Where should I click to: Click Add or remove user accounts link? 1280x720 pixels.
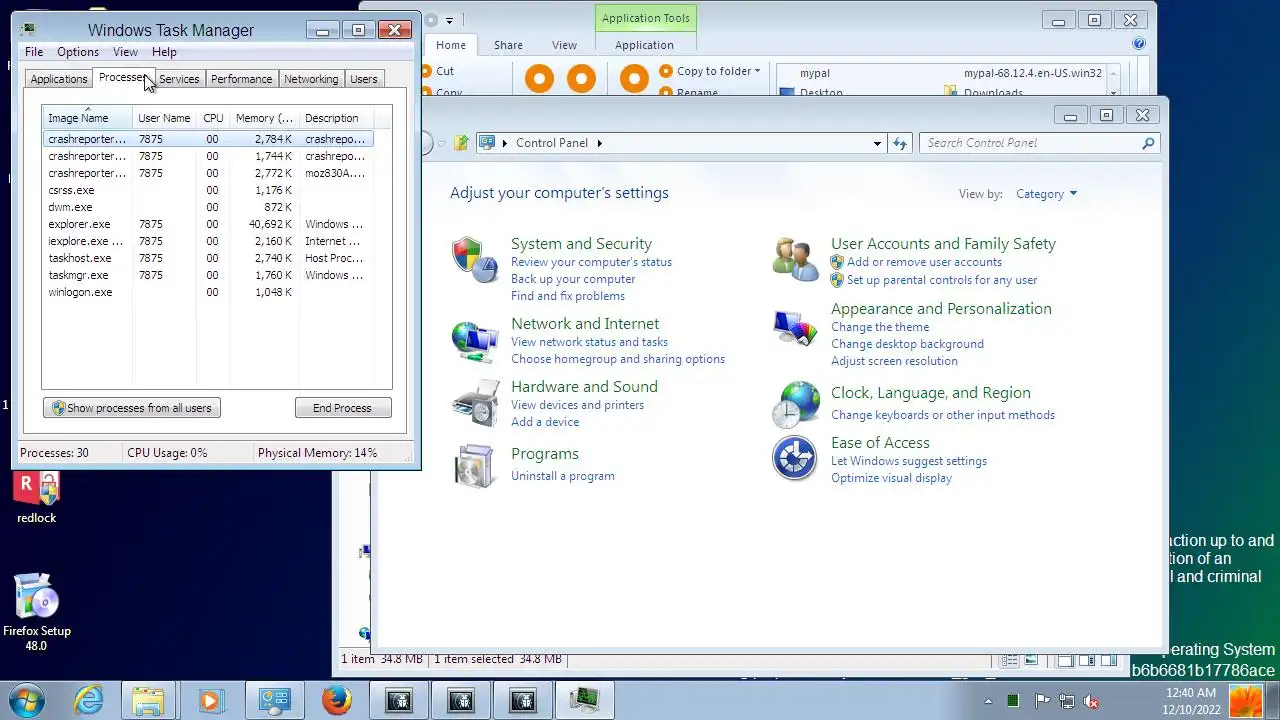pos(924,262)
